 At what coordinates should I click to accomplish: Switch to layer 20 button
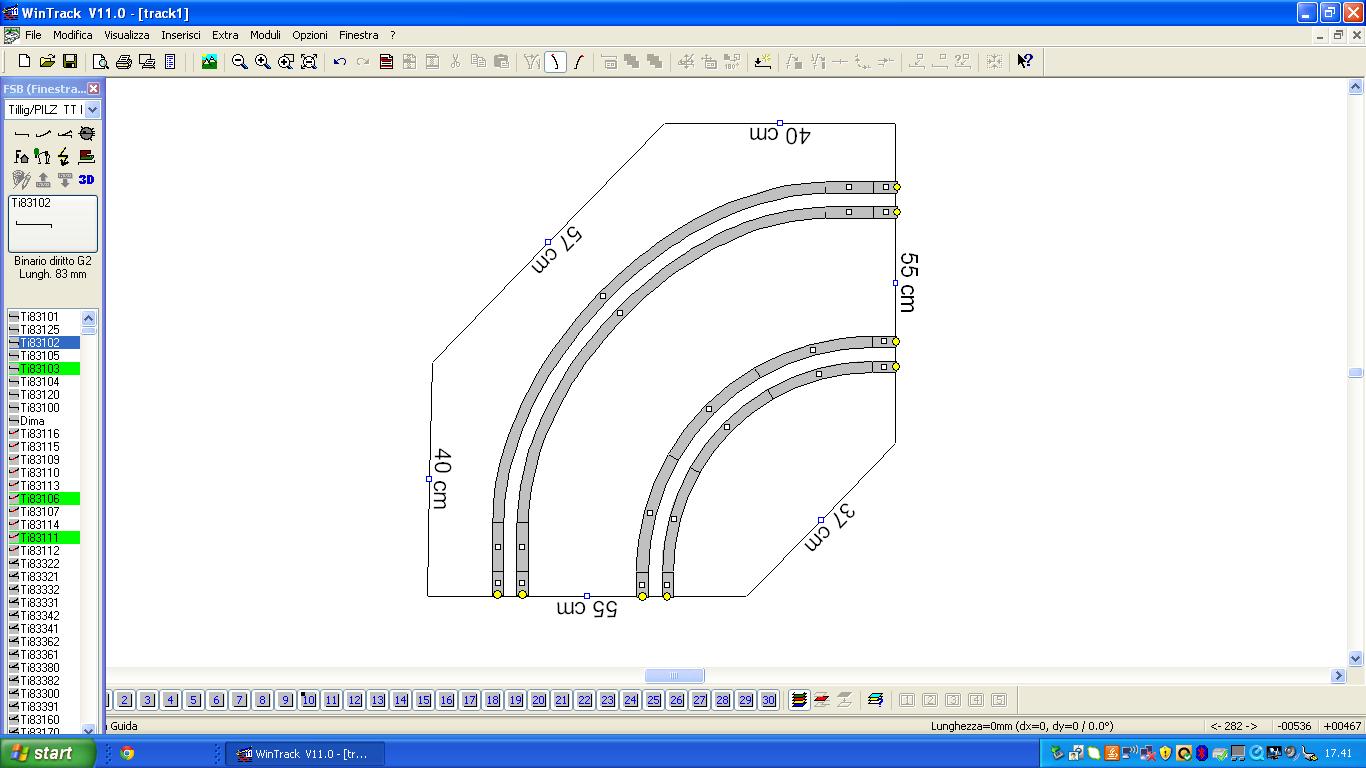[539, 700]
